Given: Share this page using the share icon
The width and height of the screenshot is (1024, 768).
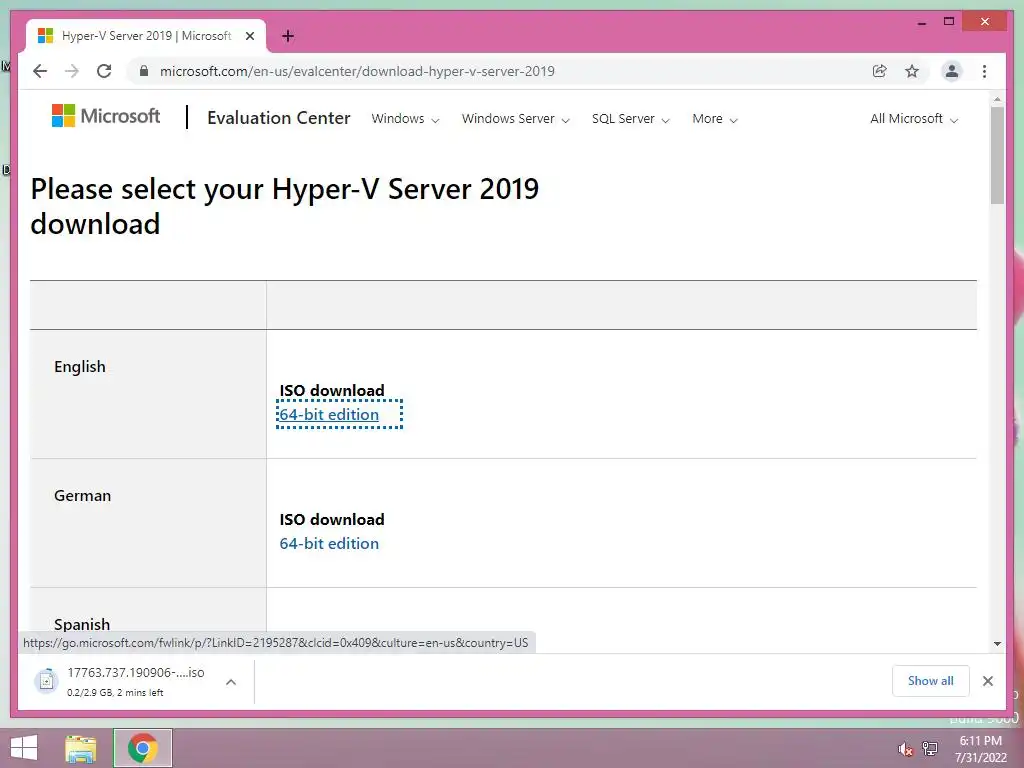Looking at the screenshot, I should tap(880, 71).
